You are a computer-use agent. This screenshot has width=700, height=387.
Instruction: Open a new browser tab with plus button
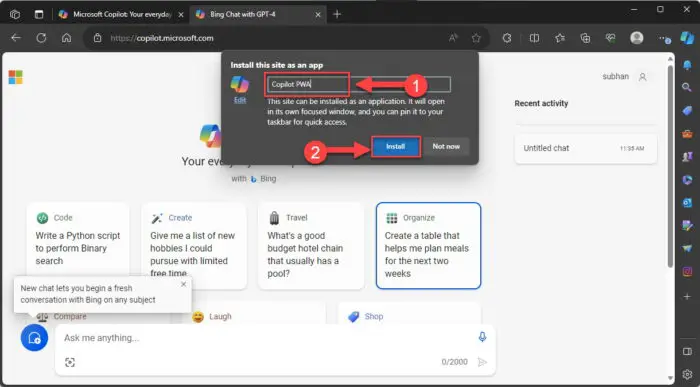click(337, 14)
